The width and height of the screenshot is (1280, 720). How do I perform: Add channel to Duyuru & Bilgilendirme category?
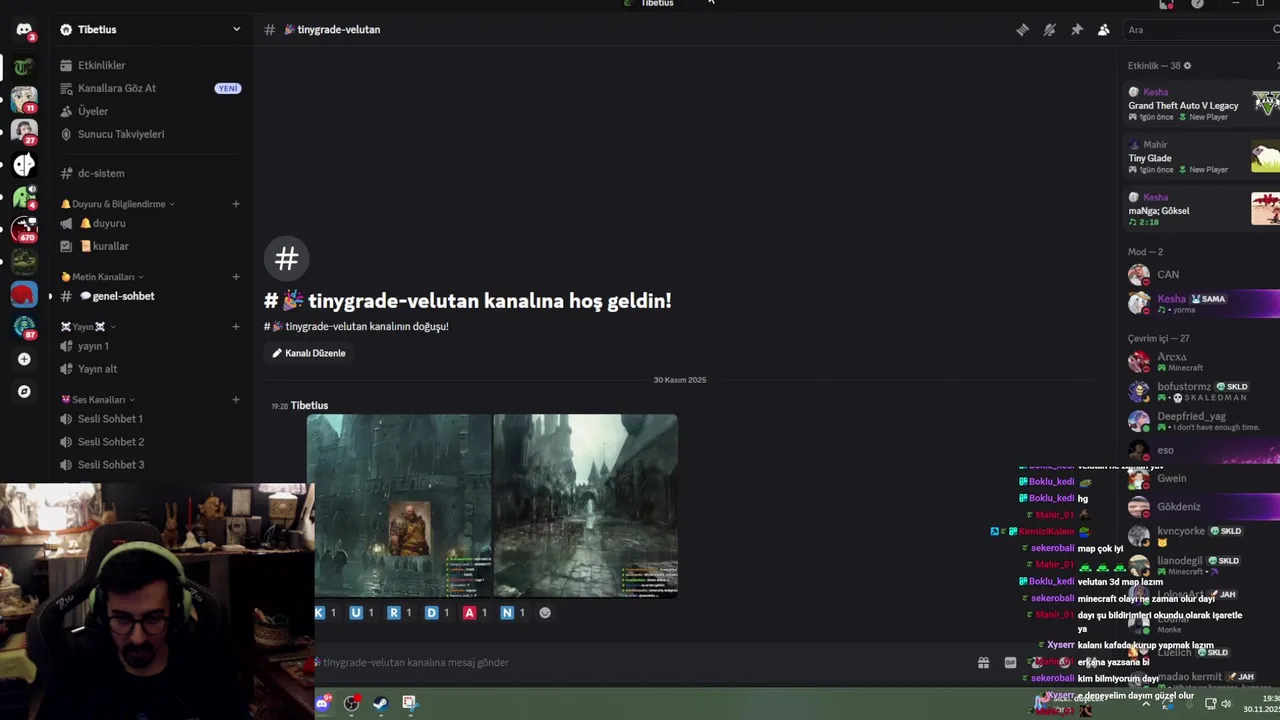[236, 204]
